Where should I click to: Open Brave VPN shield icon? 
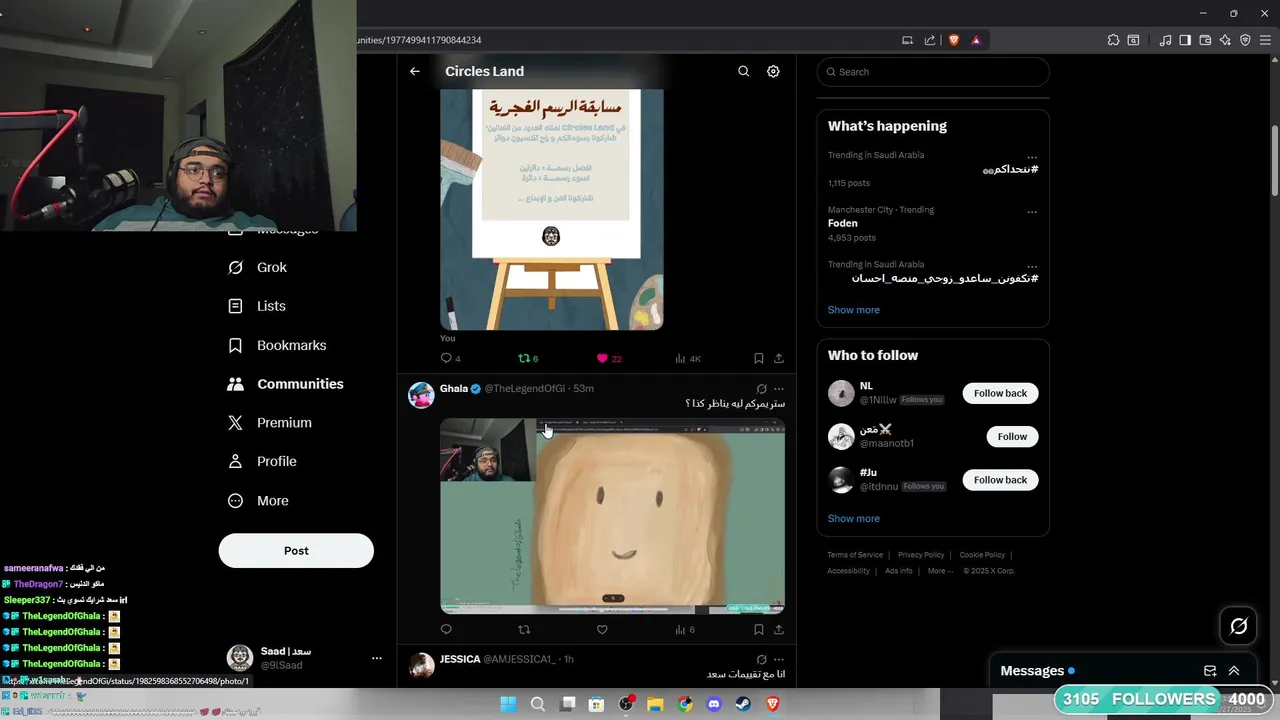click(x=1245, y=40)
